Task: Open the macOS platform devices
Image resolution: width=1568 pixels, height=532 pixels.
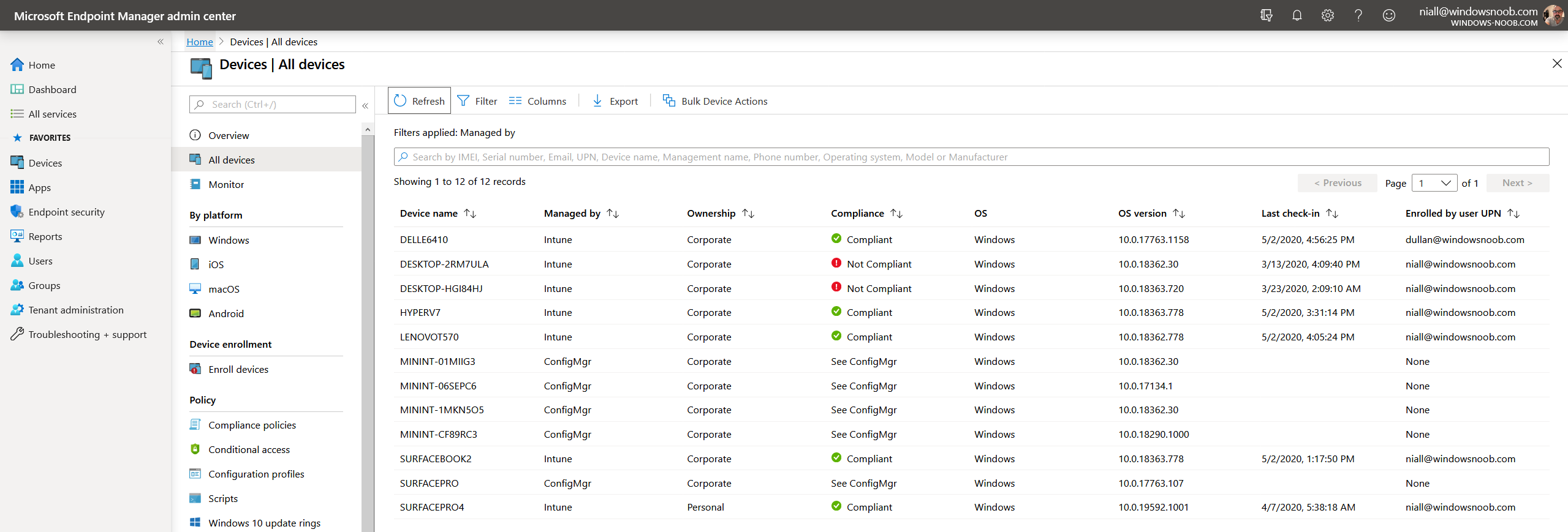Action: click(214, 289)
